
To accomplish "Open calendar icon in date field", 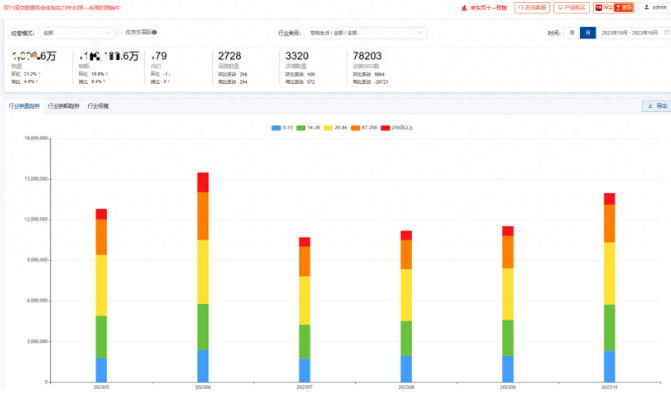I will 666,33.
